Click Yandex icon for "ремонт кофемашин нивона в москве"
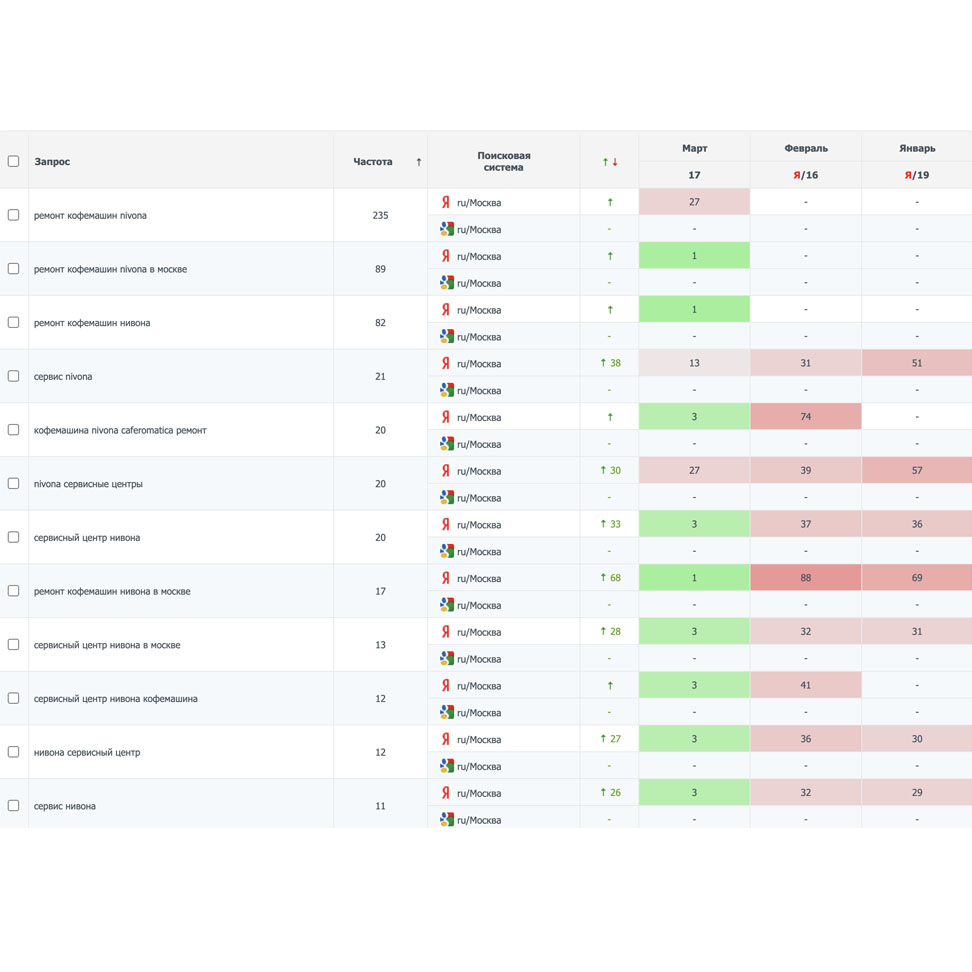 (445, 578)
